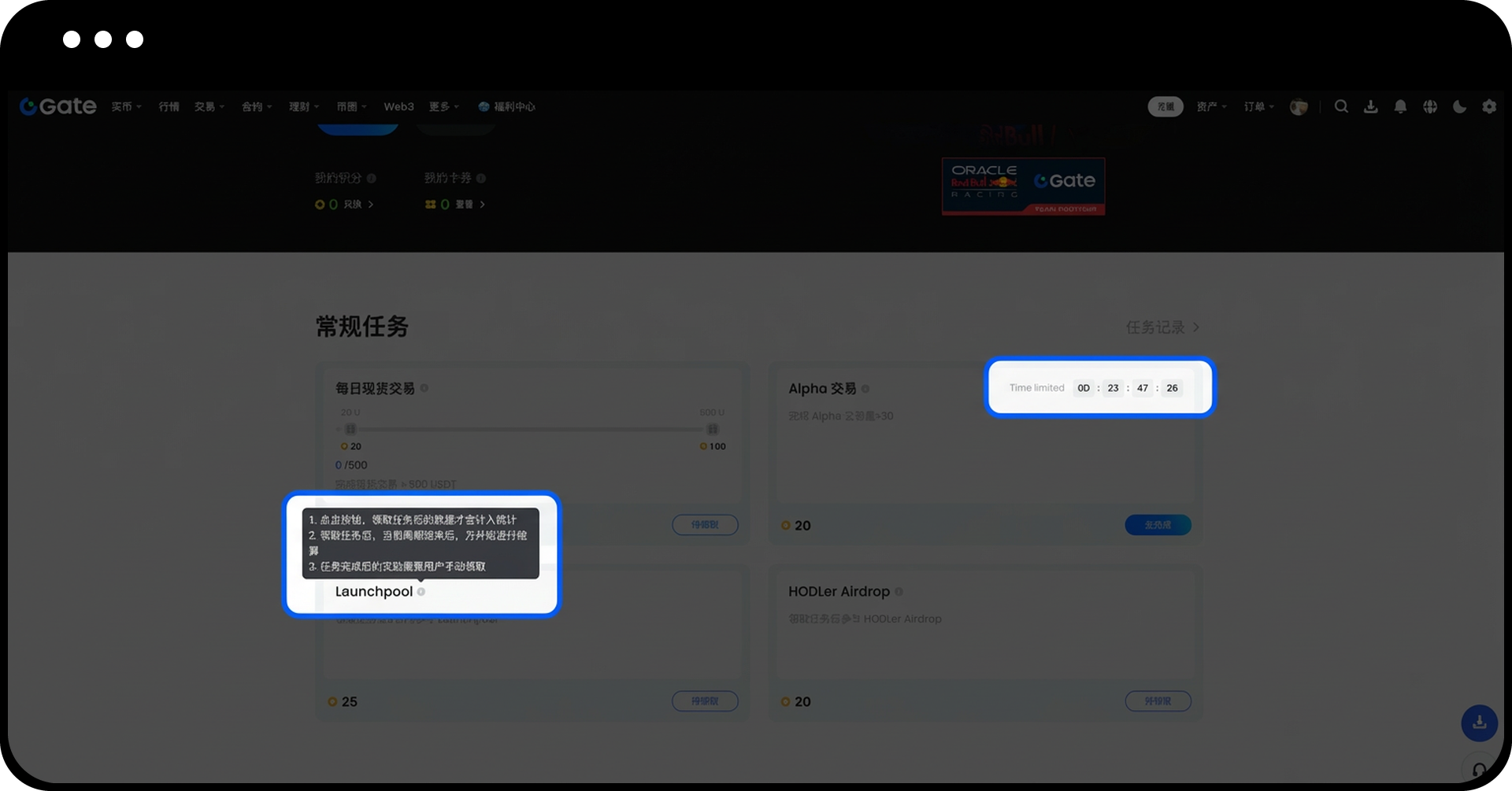1512x791 pixels.
Task: Click the info icon beside HODLer Airdrop
Action: point(899,592)
